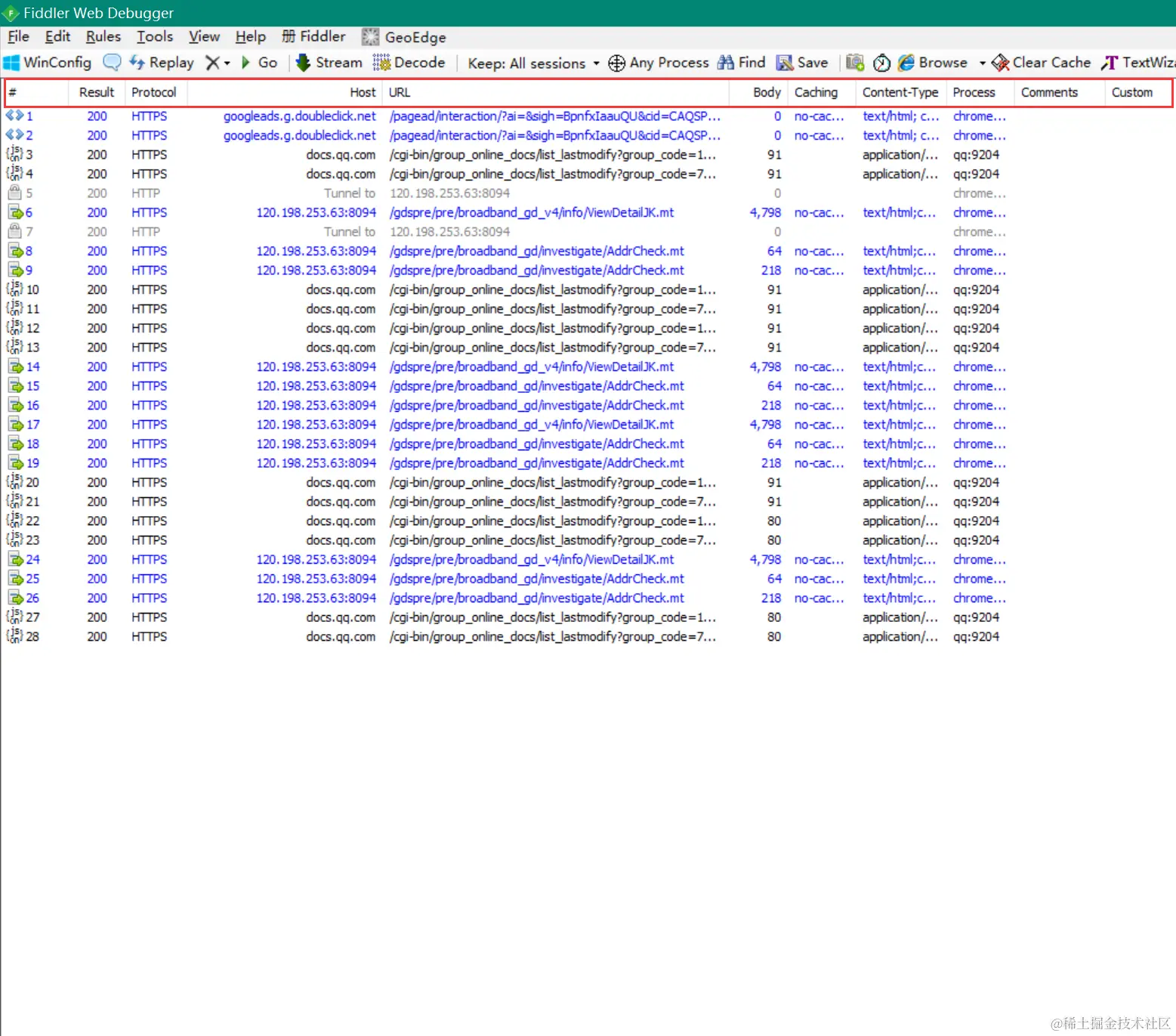This screenshot has height=1036, width=1176.
Task: Click the comment speech bubble icon
Action: pyautogui.click(x=112, y=63)
